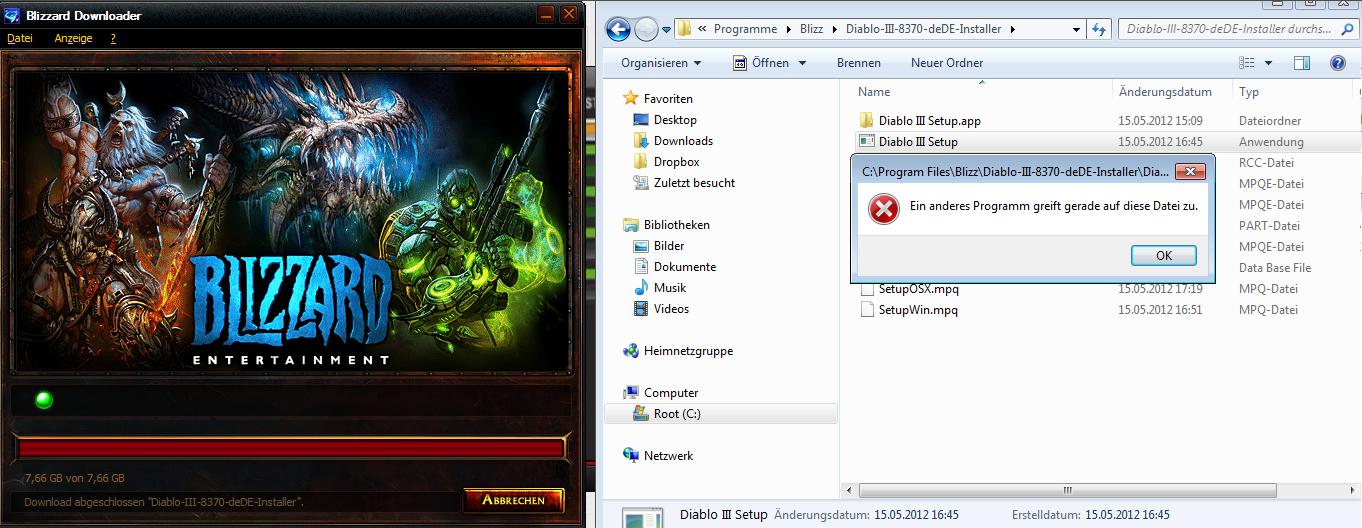The width and height of the screenshot is (1362, 528).
Task: Click the Blizz breadcrumb in the address bar
Action: click(x=811, y=29)
